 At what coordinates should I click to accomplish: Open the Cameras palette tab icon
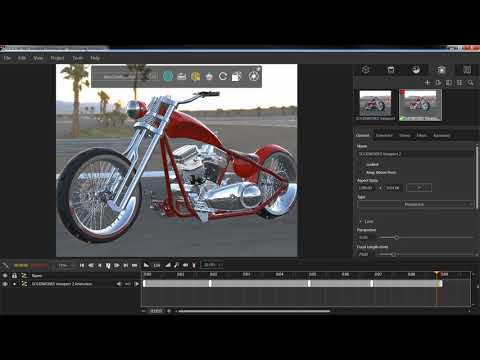click(441, 69)
